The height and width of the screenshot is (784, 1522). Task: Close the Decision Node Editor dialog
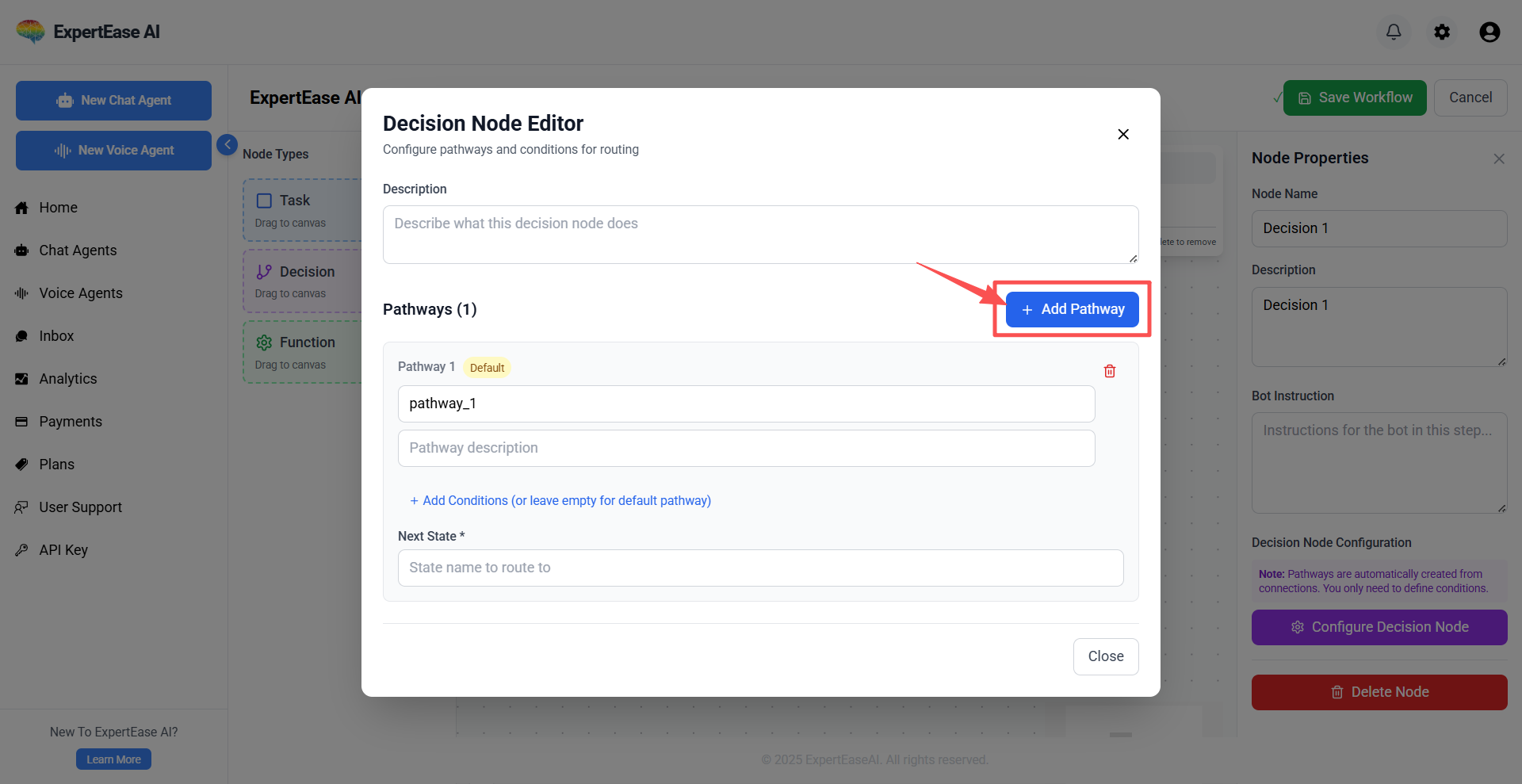pyautogui.click(x=1123, y=134)
